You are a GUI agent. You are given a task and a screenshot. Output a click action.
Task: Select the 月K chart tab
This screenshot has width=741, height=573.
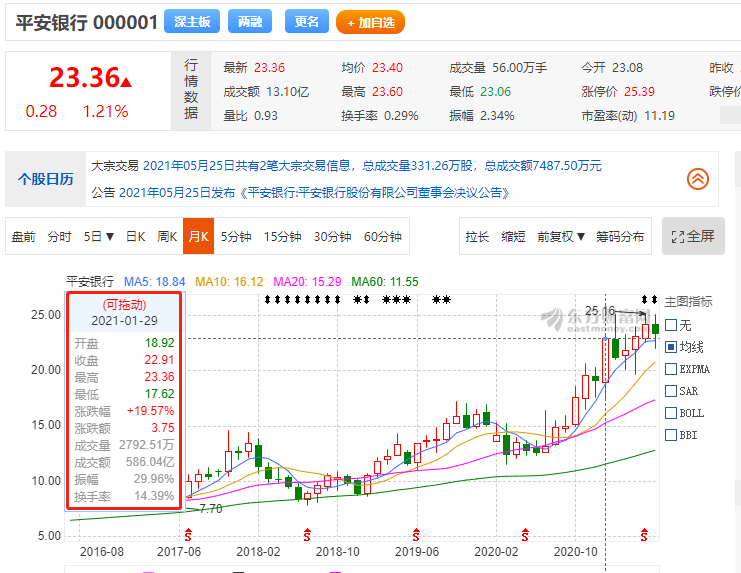point(198,236)
